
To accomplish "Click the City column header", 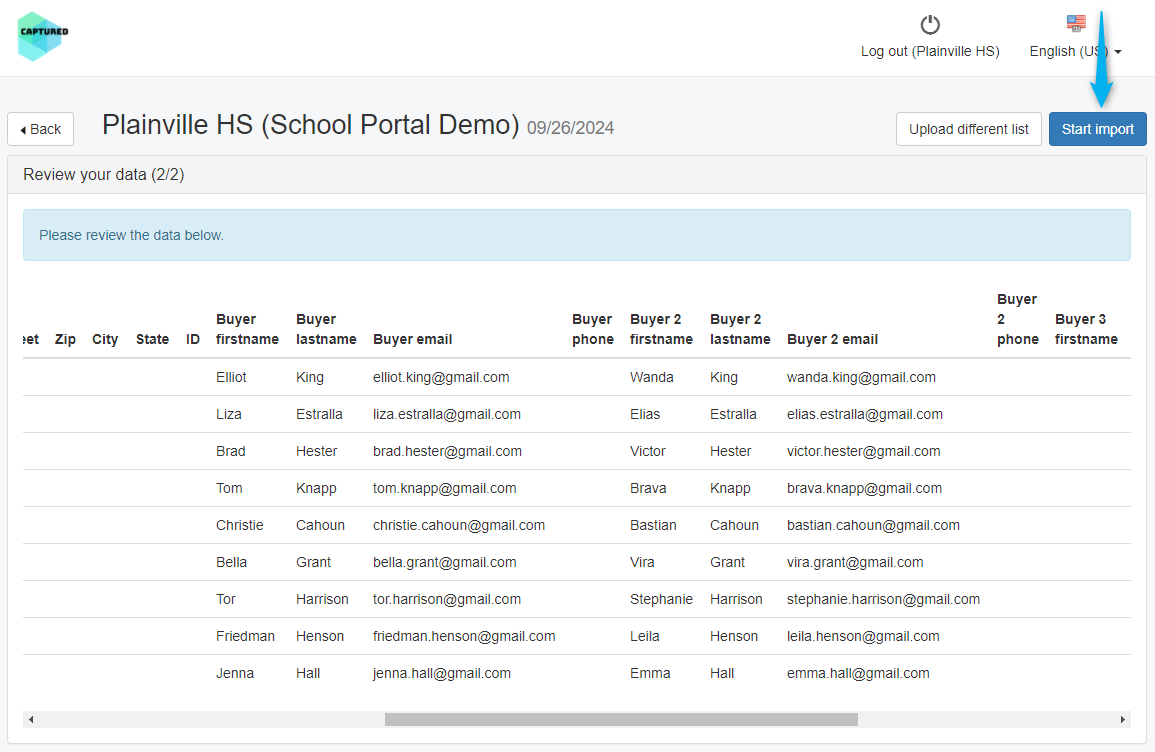I will 105,339.
